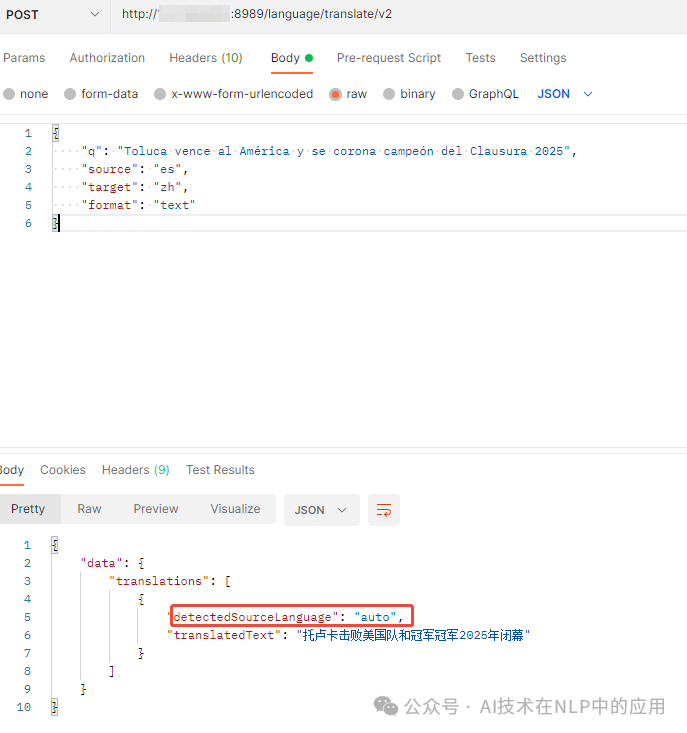Open the request Settings tab
The width and height of the screenshot is (687, 733).
point(543,58)
